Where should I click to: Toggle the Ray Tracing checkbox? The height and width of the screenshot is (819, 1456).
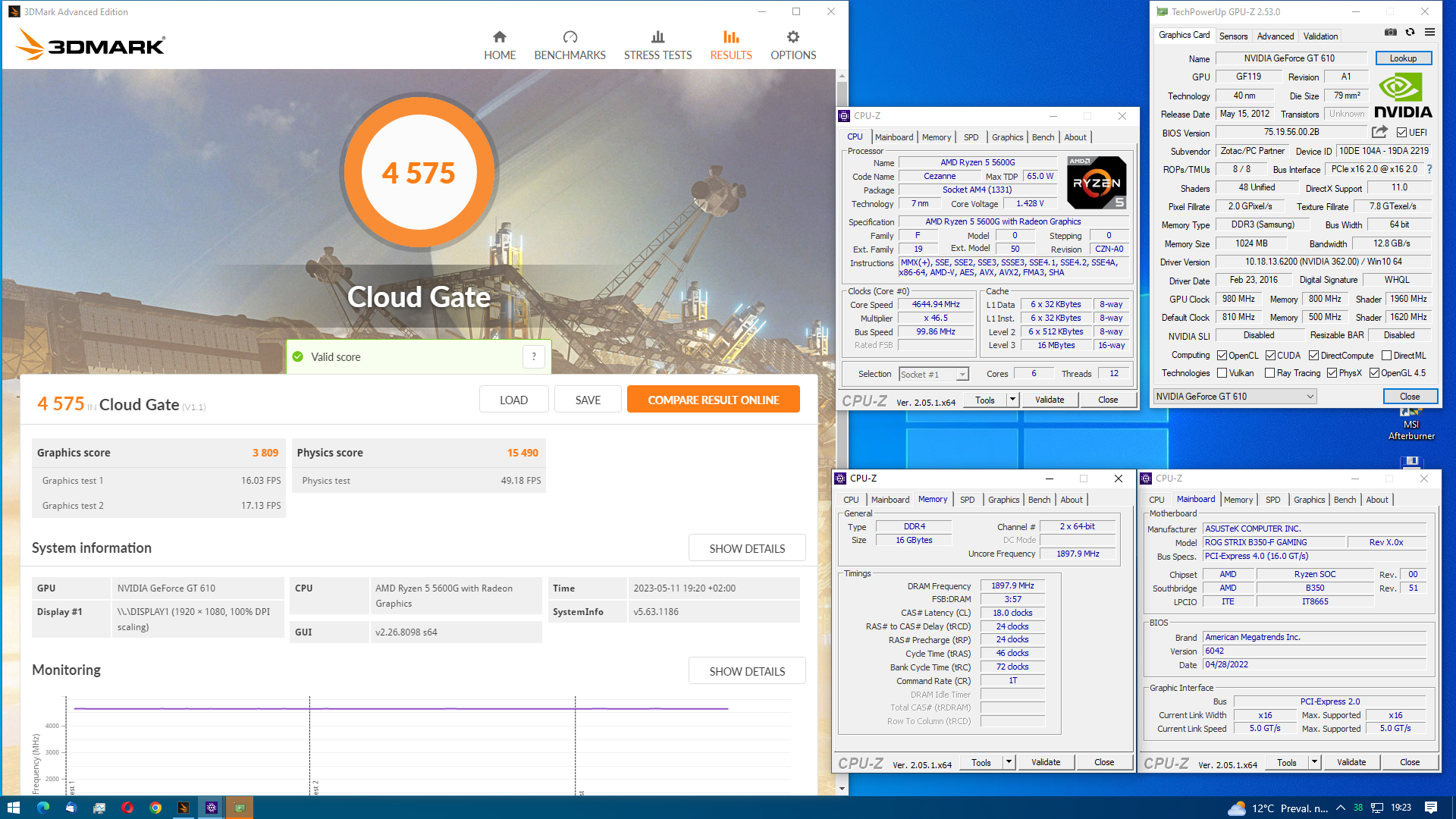tap(1270, 373)
